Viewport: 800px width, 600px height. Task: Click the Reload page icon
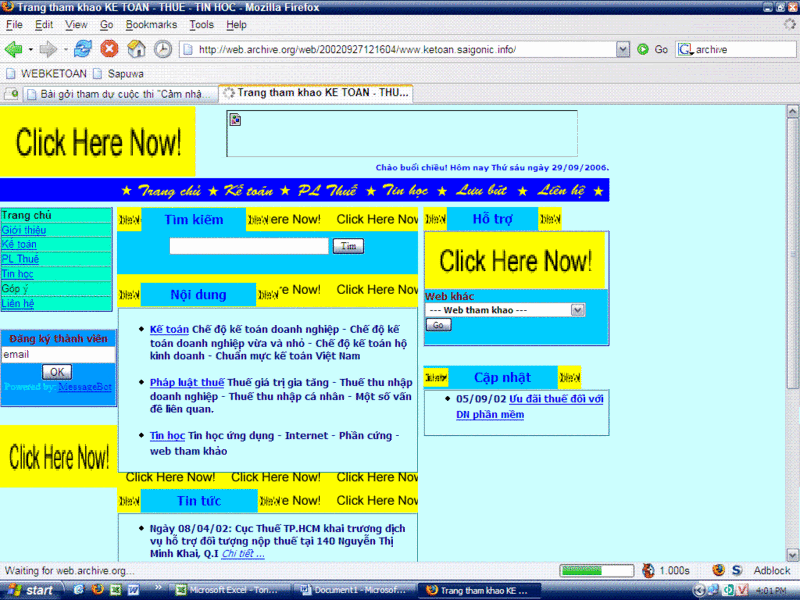[x=83, y=49]
